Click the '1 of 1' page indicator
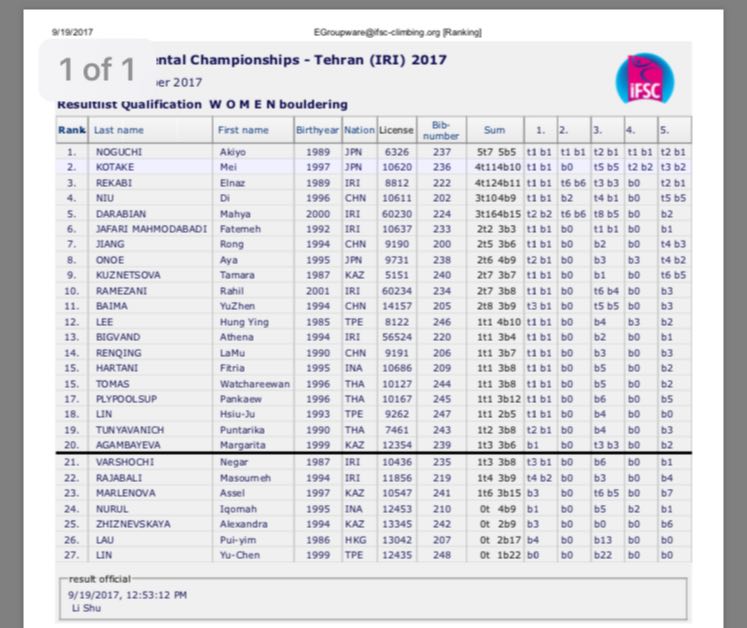This screenshot has width=747, height=628. (96, 69)
